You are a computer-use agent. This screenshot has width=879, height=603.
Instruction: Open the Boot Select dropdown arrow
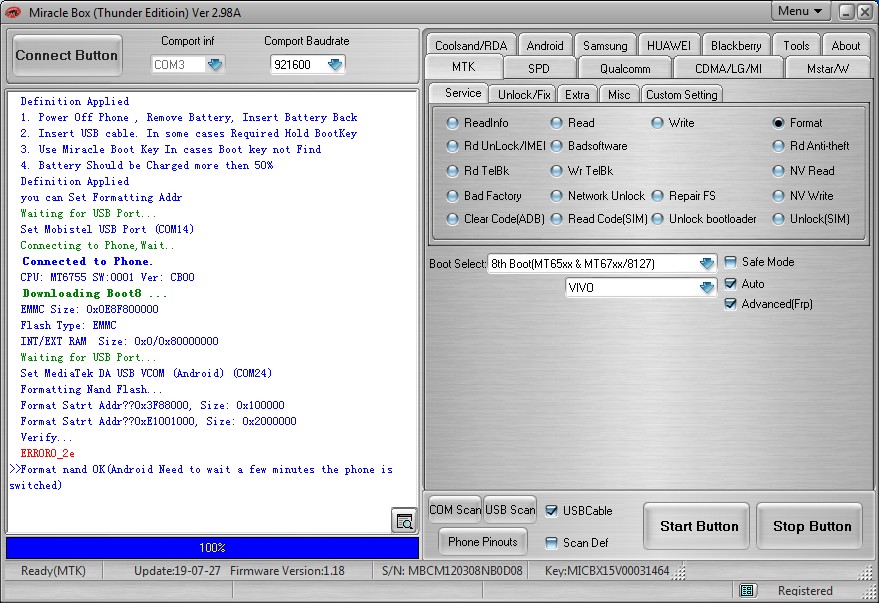[x=707, y=263]
